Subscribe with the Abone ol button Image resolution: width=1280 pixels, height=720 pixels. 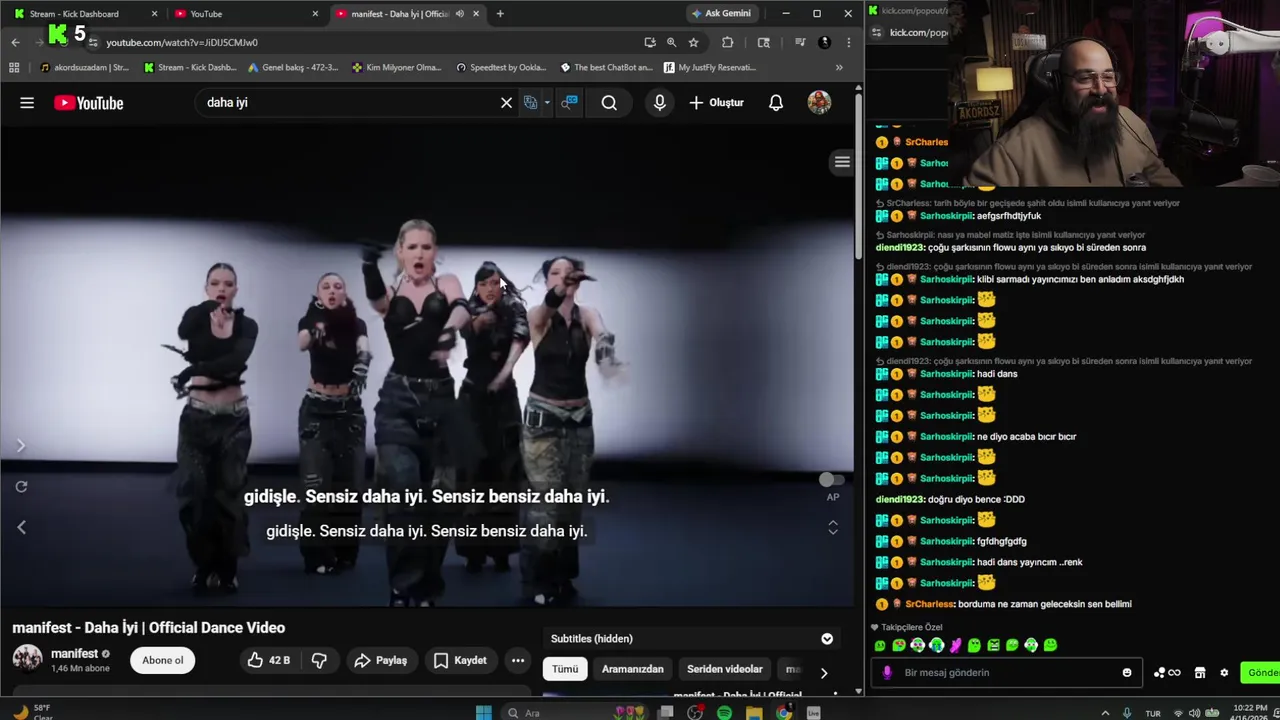(x=163, y=660)
